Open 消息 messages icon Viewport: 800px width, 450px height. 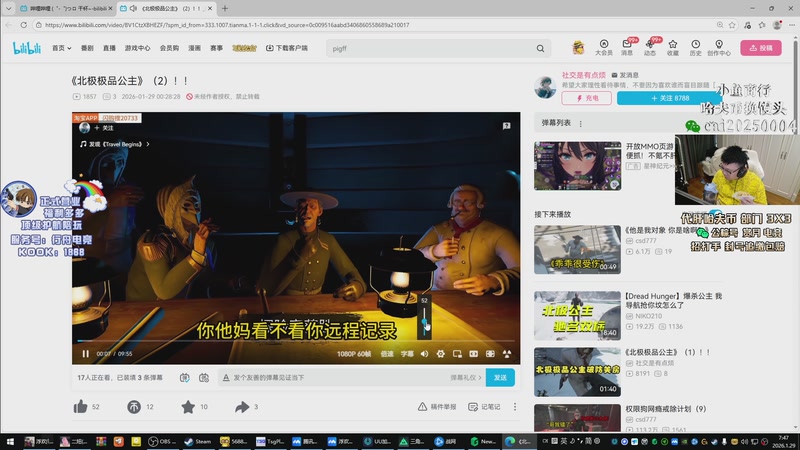tap(627, 48)
